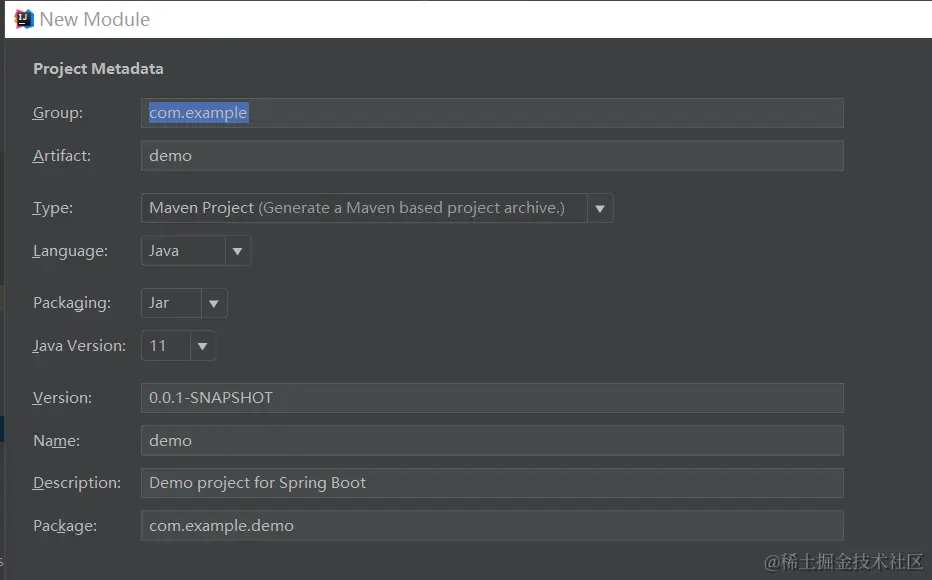Image resolution: width=932 pixels, height=580 pixels.
Task: Click the Group text field
Action: [x=492, y=113]
